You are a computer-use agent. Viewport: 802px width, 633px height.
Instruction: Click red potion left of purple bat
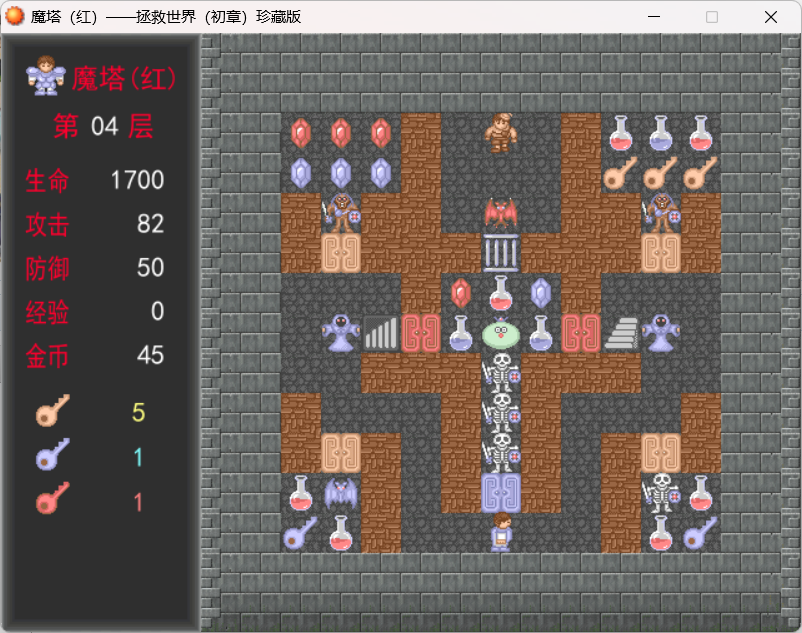pyautogui.click(x=301, y=493)
